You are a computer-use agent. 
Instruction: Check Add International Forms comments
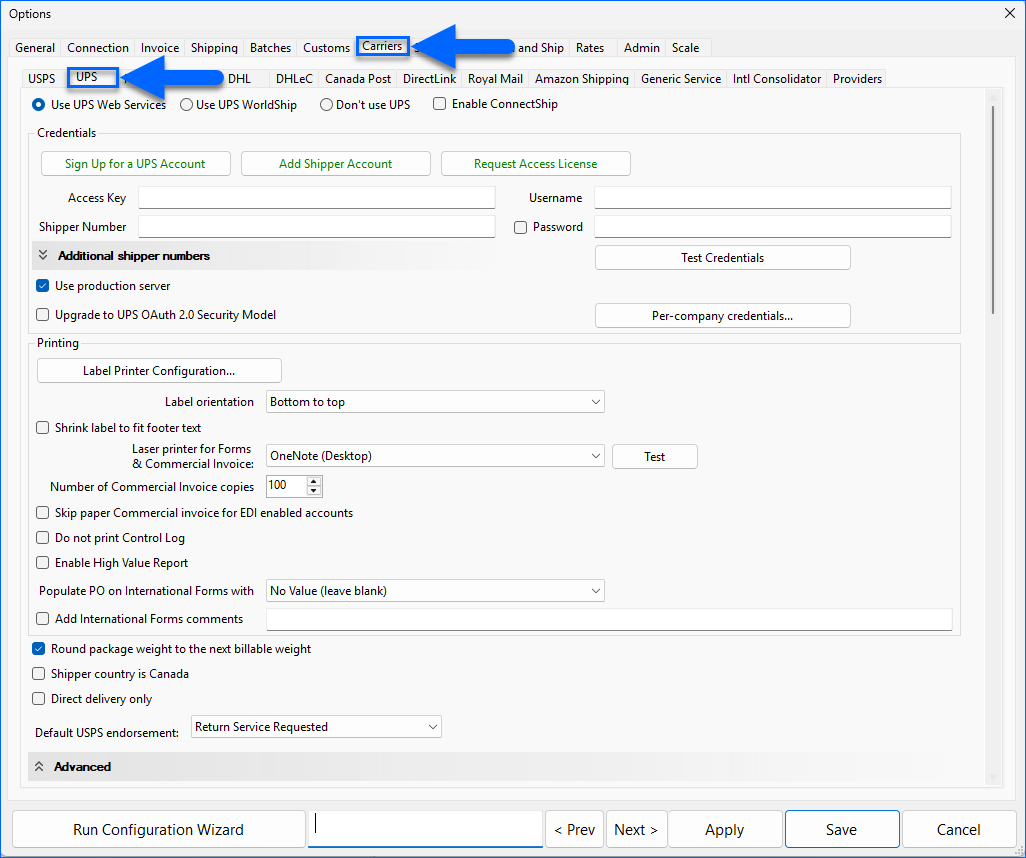43,619
